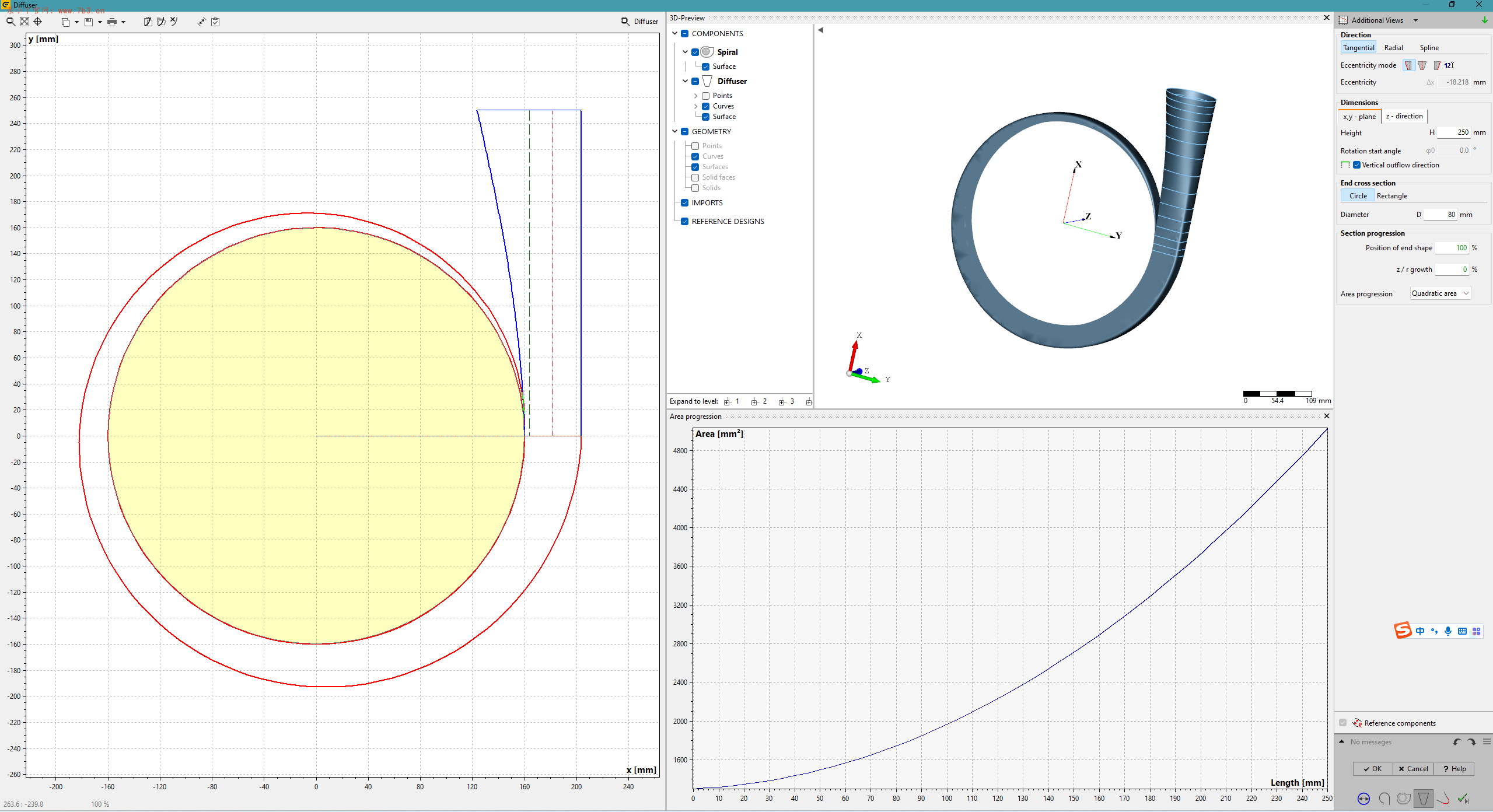Click the zoom window magnifier icon
The image size is (1493, 812).
tap(10, 22)
